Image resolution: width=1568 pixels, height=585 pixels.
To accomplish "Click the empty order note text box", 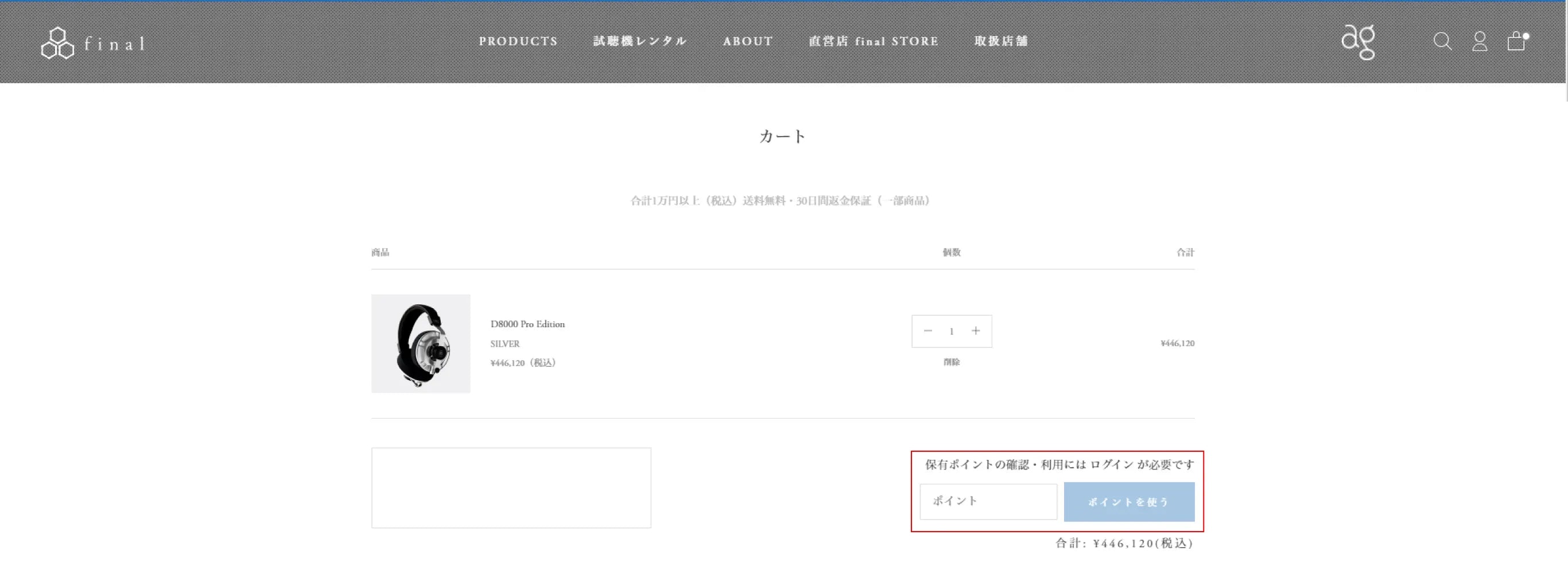I will tap(511, 488).
